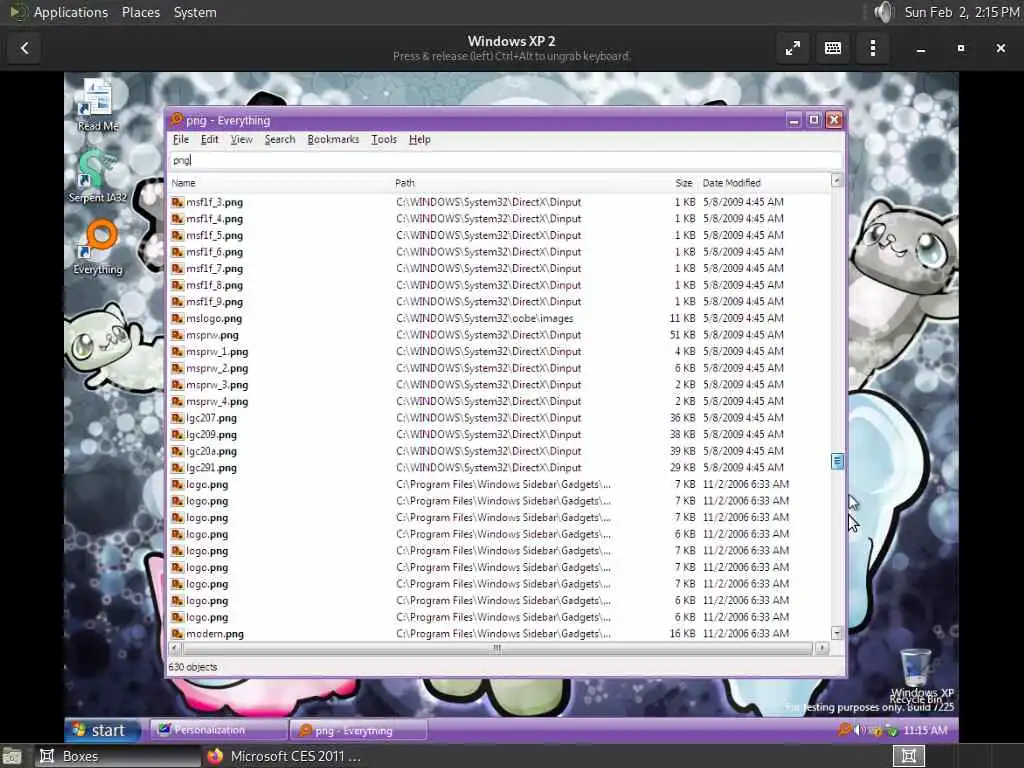Open the Read Me desktop icon

[98, 104]
